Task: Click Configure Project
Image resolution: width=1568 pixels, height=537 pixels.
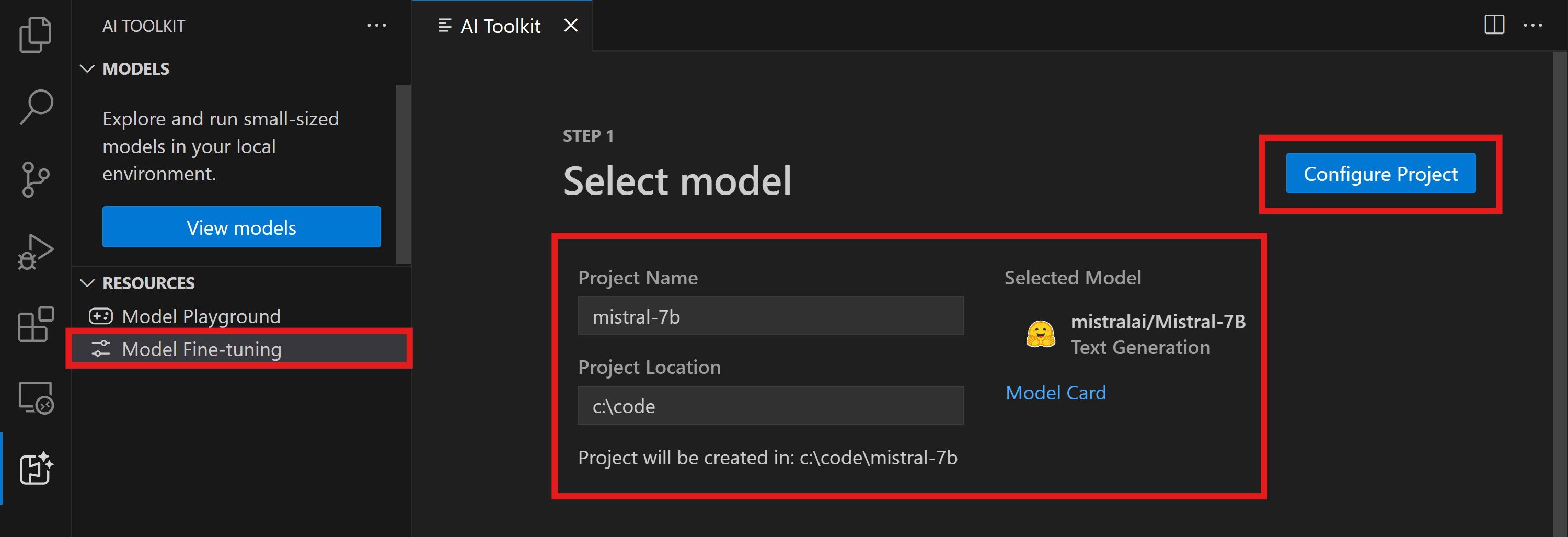Action: pyautogui.click(x=1380, y=173)
